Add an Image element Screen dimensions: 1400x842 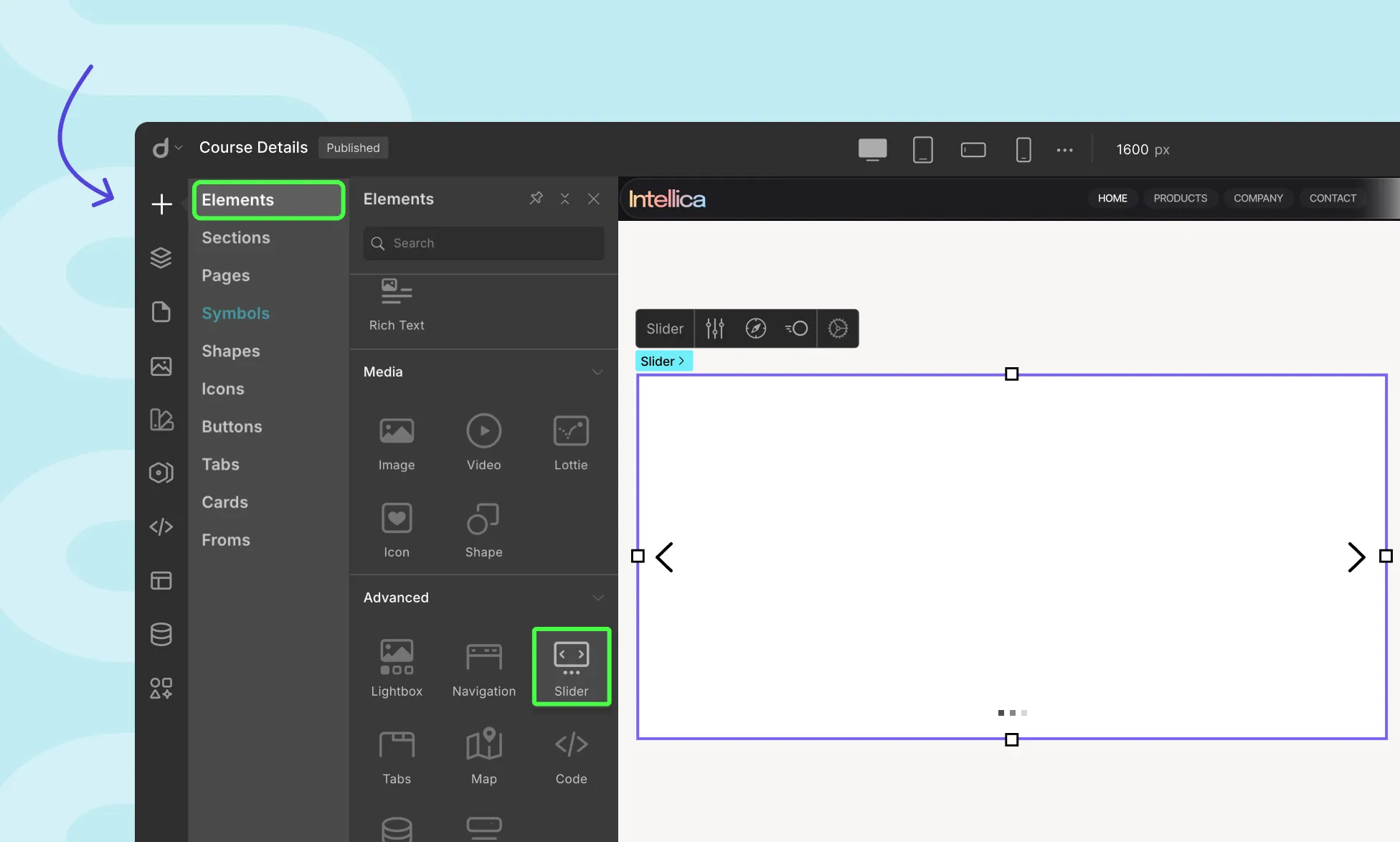(397, 443)
